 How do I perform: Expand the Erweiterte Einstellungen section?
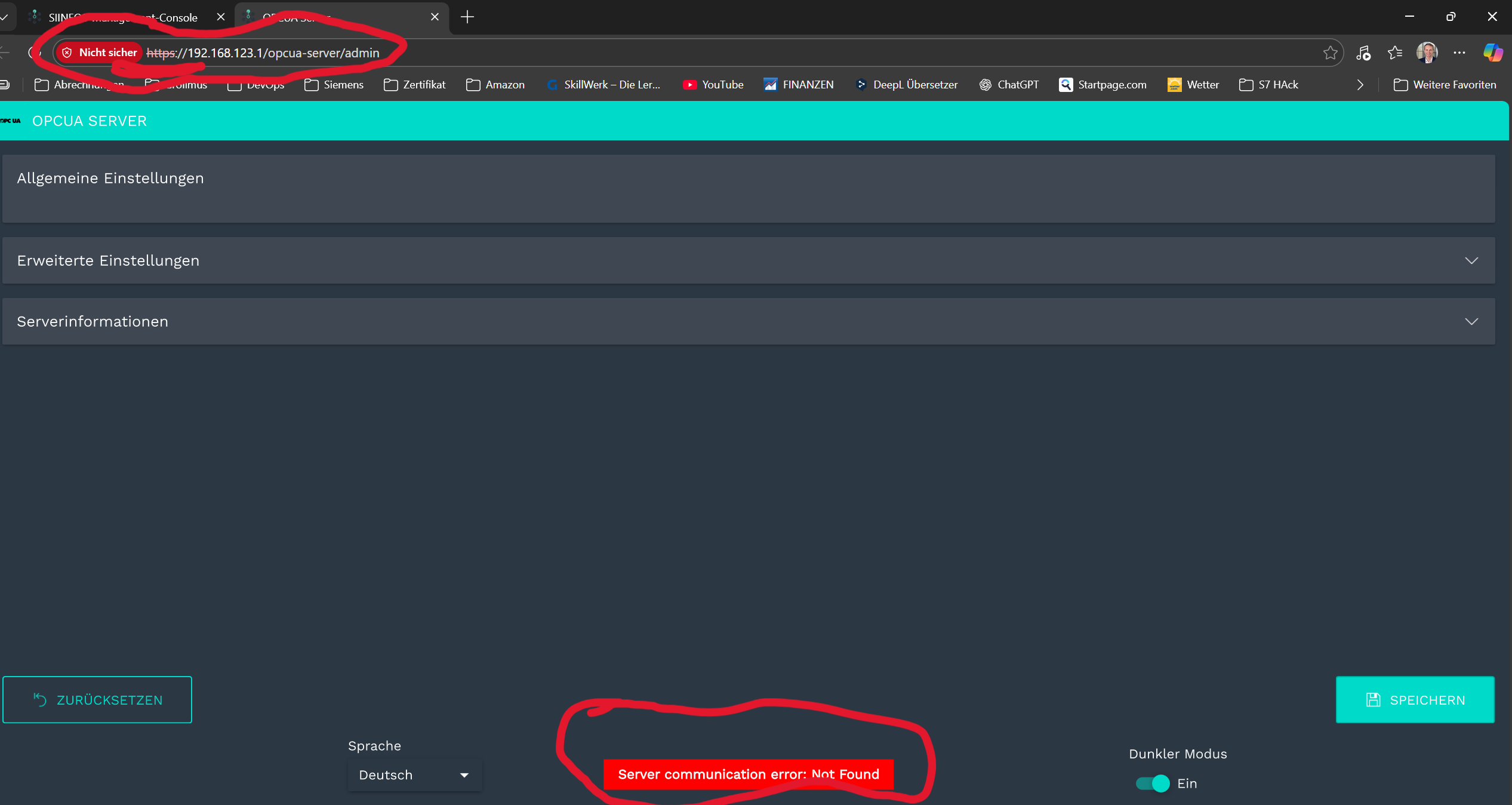tap(749, 260)
